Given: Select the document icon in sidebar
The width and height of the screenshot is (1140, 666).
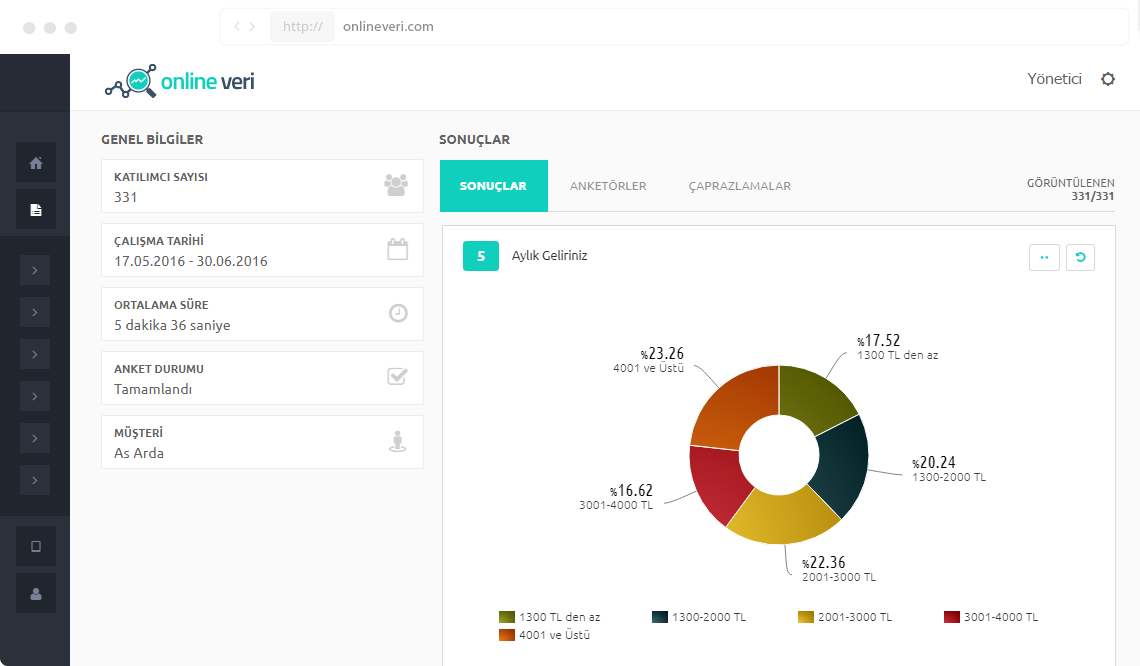Looking at the screenshot, I should (36, 209).
